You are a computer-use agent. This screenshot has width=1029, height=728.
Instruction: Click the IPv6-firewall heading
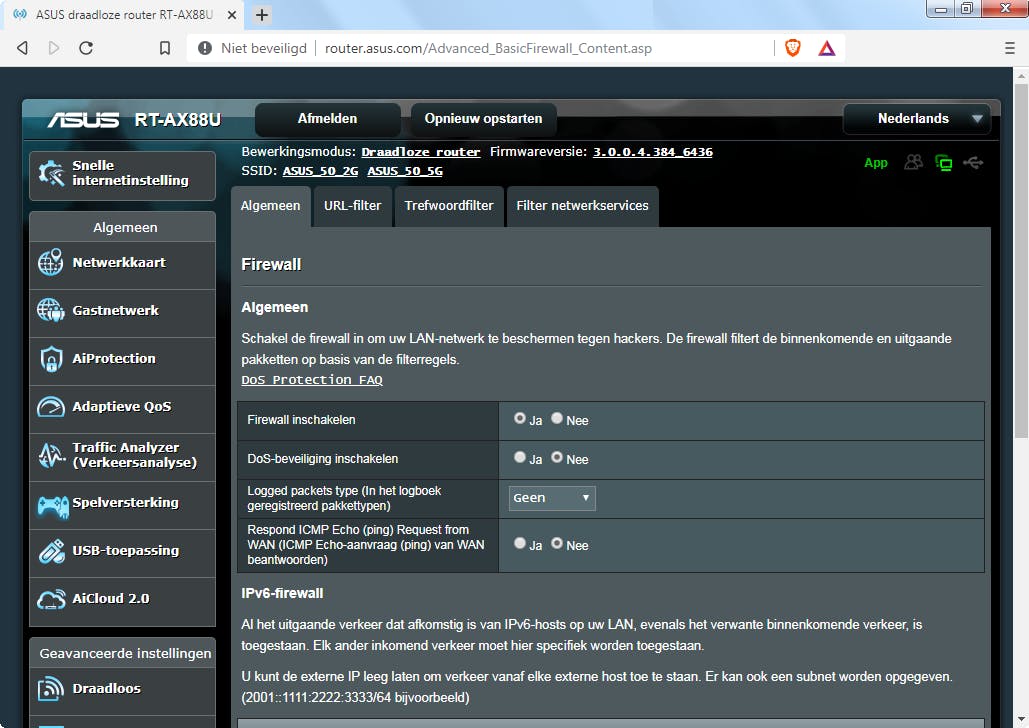click(282, 593)
